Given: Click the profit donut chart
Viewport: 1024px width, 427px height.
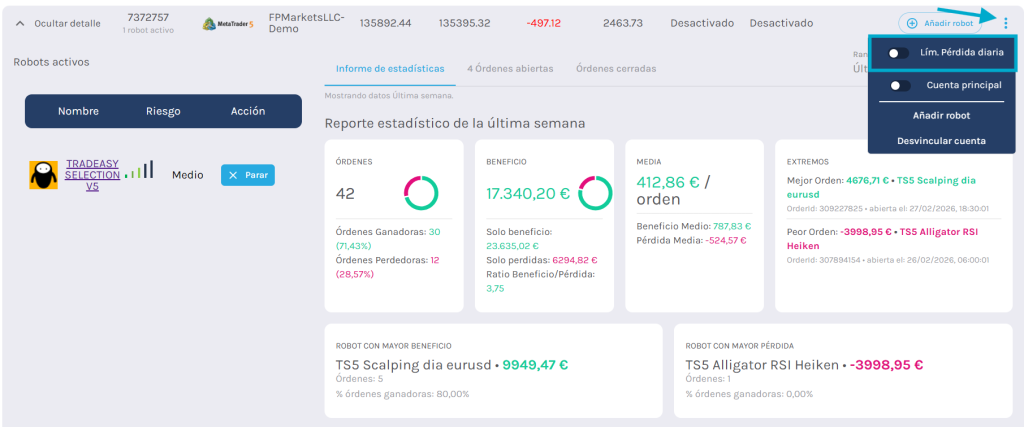Looking at the screenshot, I should pos(595,193).
